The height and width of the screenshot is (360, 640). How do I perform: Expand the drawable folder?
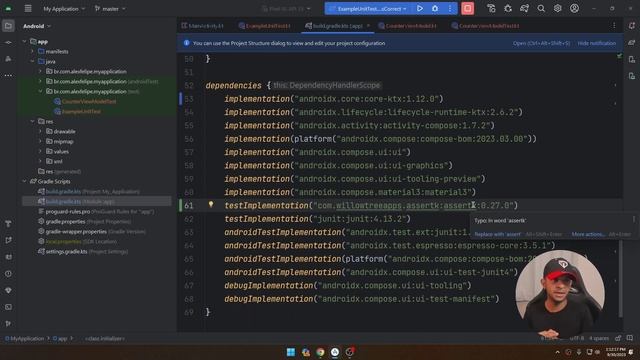[x=40, y=131]
